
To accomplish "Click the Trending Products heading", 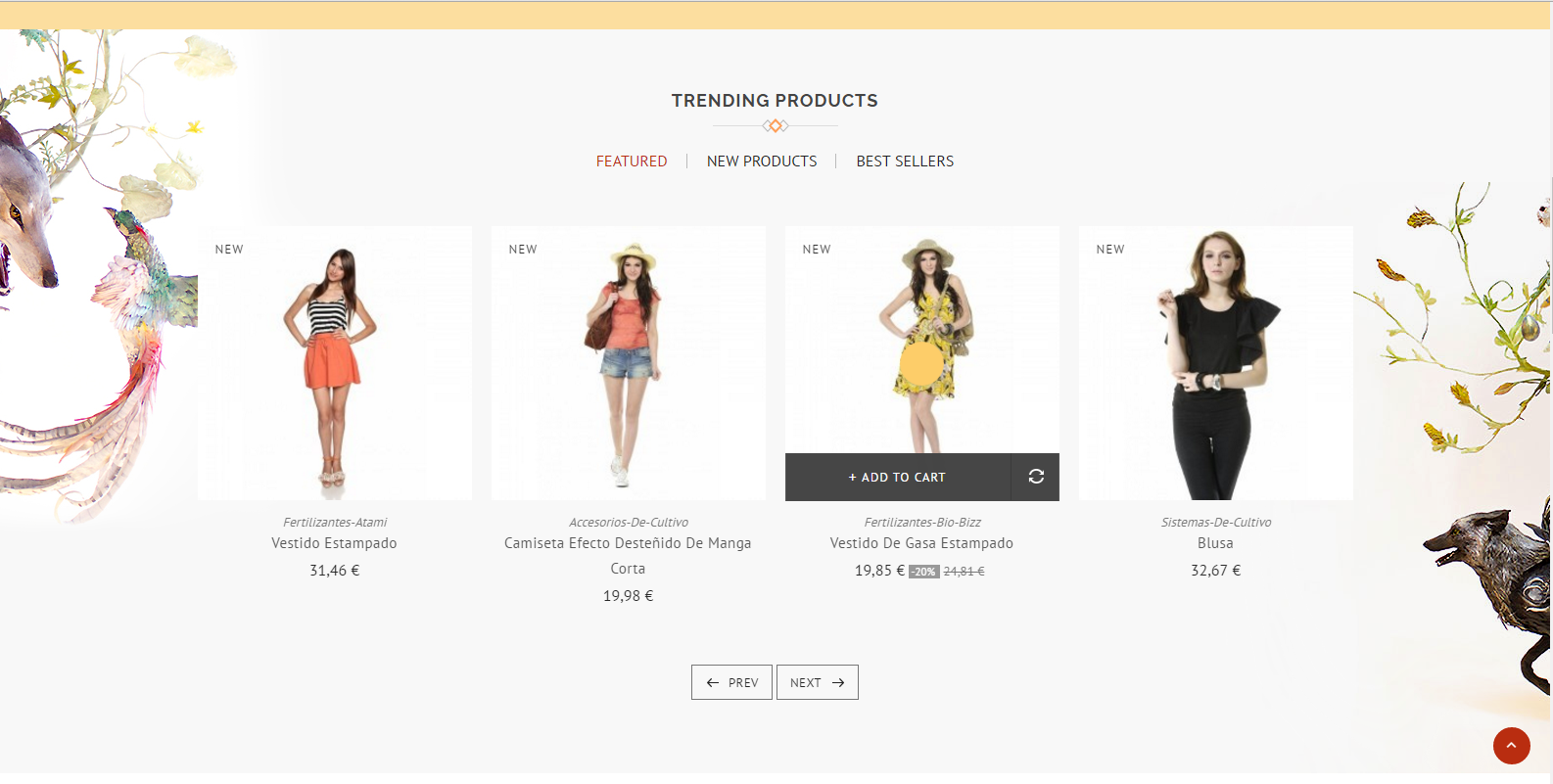I will pos(775,101).
